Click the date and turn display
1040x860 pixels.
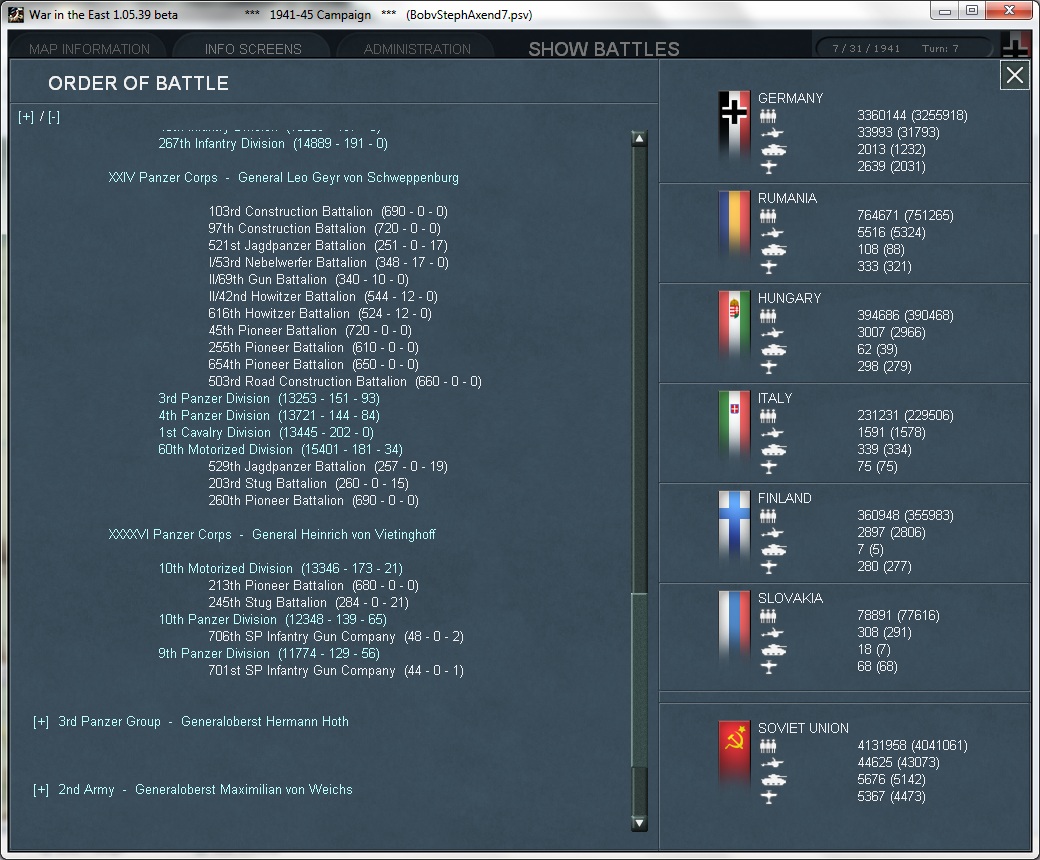(903, 48)
